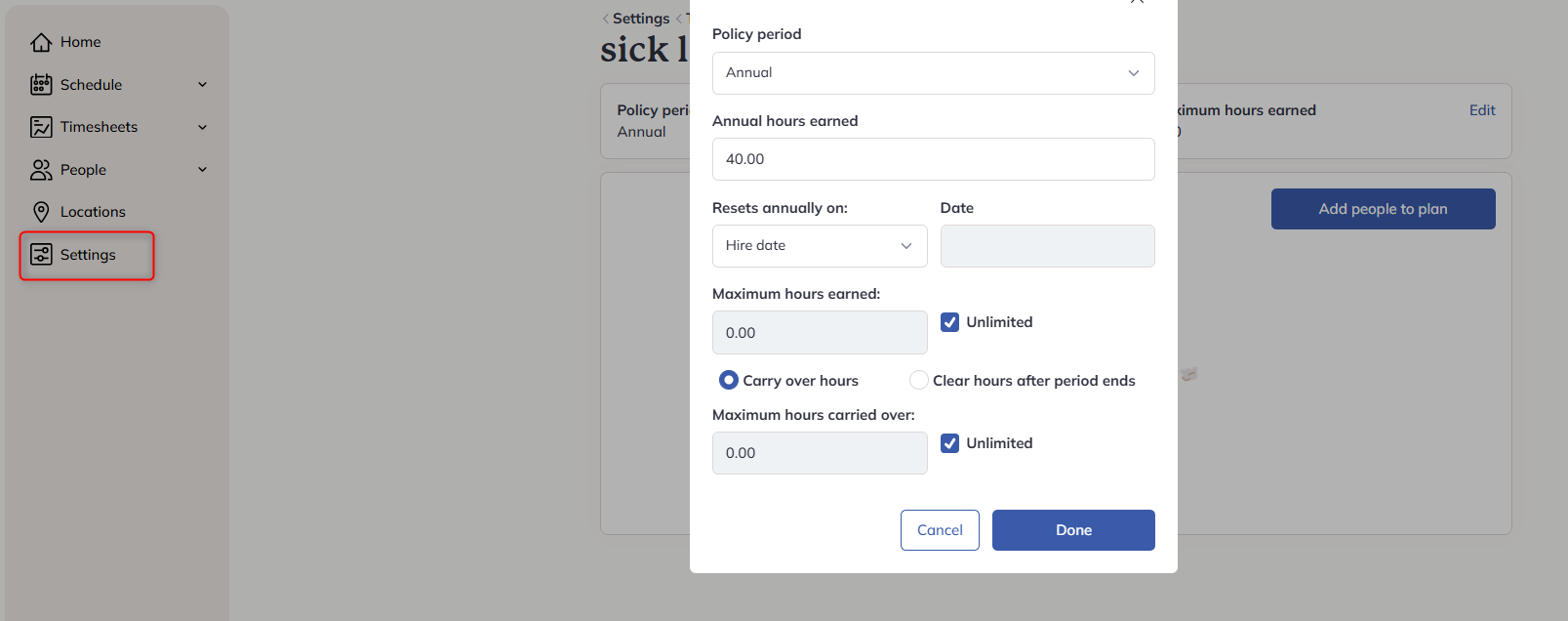The height and width of the screenshot is (621, 1568).
Task: Open the Hire date reset dropdown
Action: coord(820,246)
